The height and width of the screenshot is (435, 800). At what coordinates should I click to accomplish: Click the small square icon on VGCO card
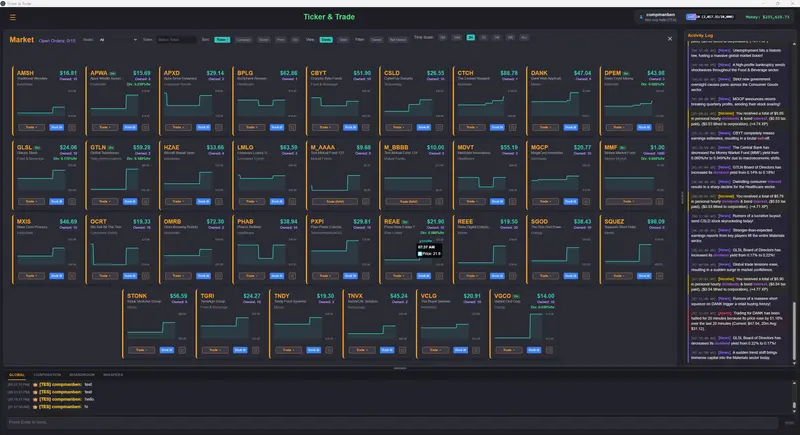pyautogui.click(x=549, y=350)
